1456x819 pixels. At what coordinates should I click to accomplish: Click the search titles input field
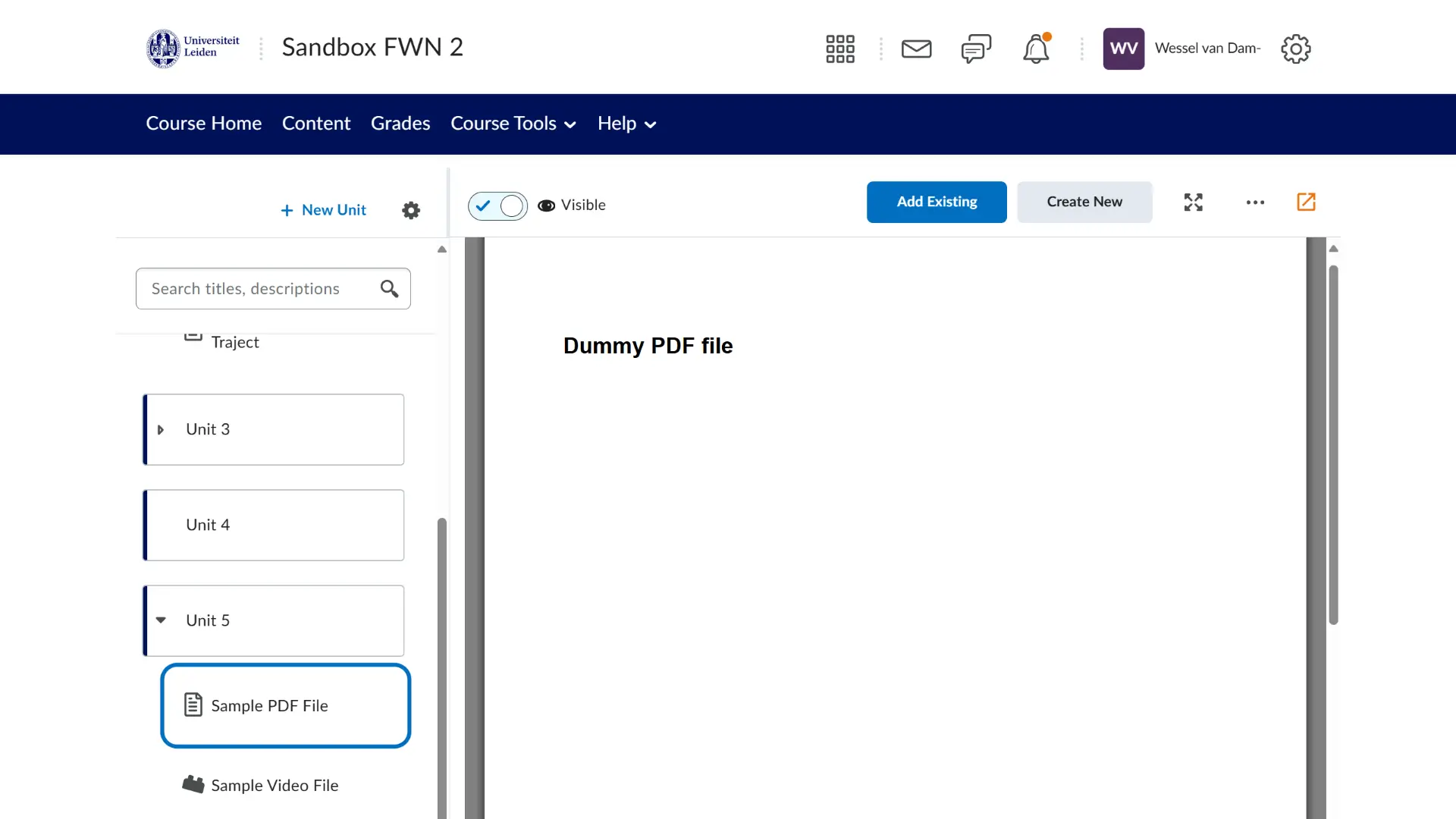258,288
